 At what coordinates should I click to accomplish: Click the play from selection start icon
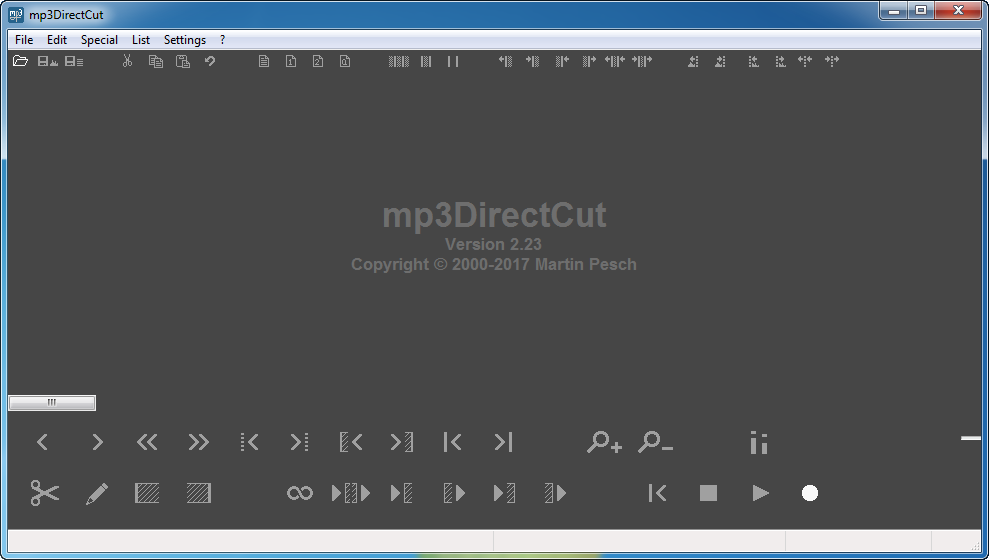454,493
